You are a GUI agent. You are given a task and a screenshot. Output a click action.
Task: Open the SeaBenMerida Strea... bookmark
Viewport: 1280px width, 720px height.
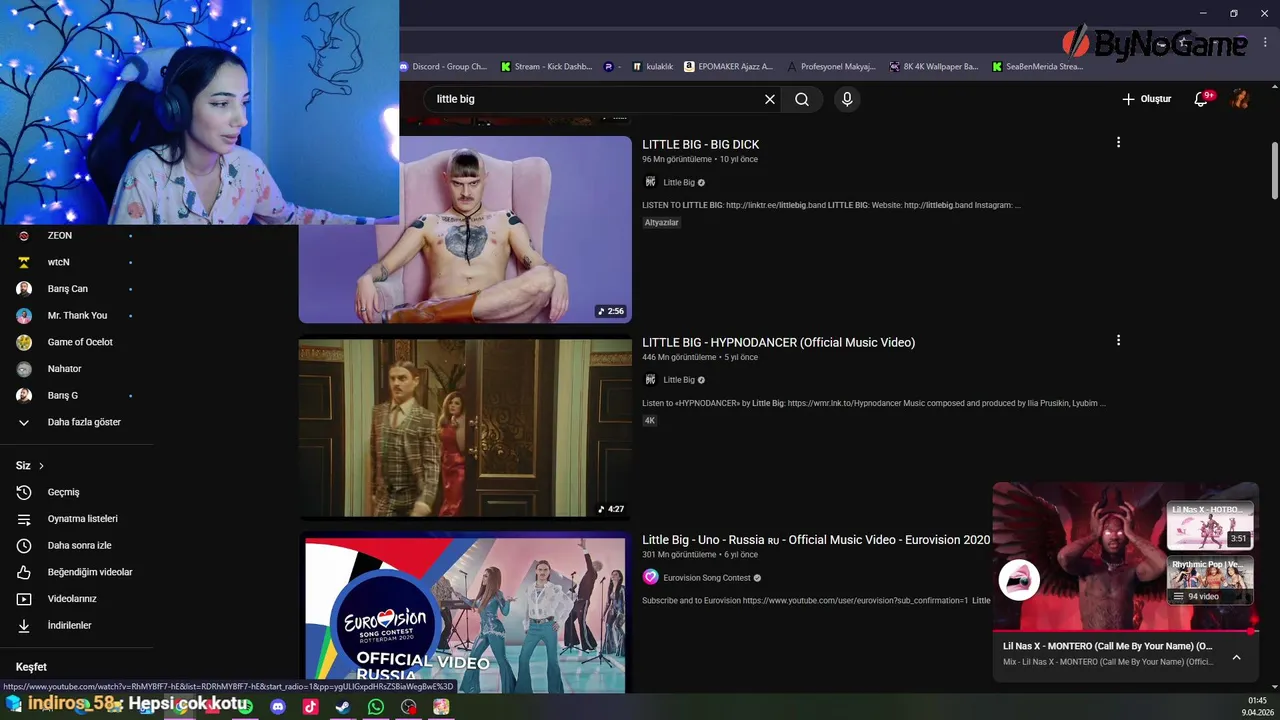(1037, 67)
